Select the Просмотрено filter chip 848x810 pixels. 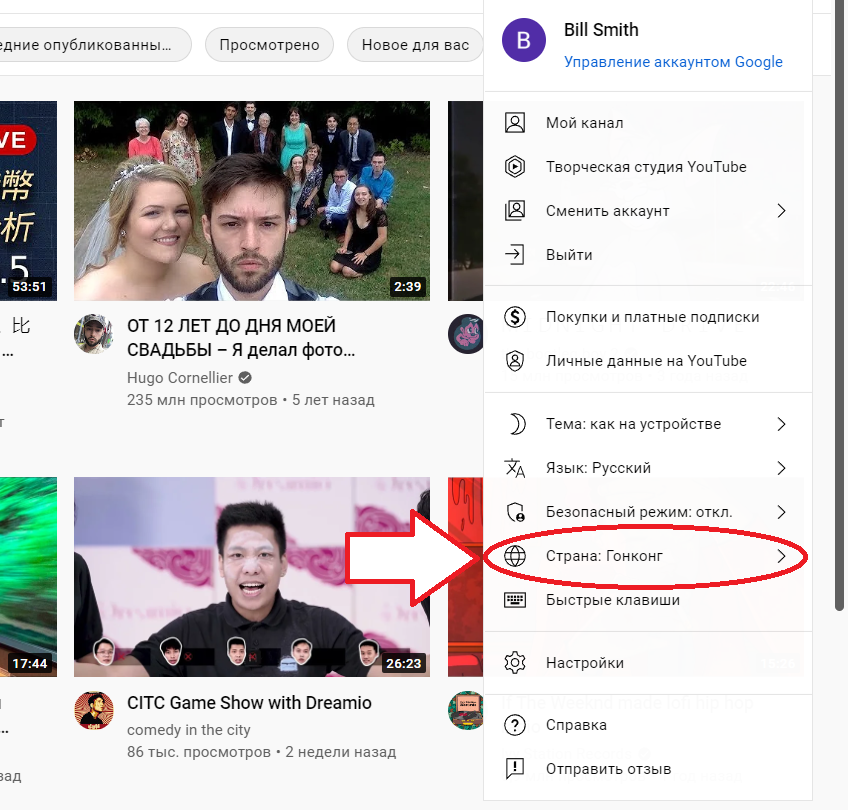269,45
